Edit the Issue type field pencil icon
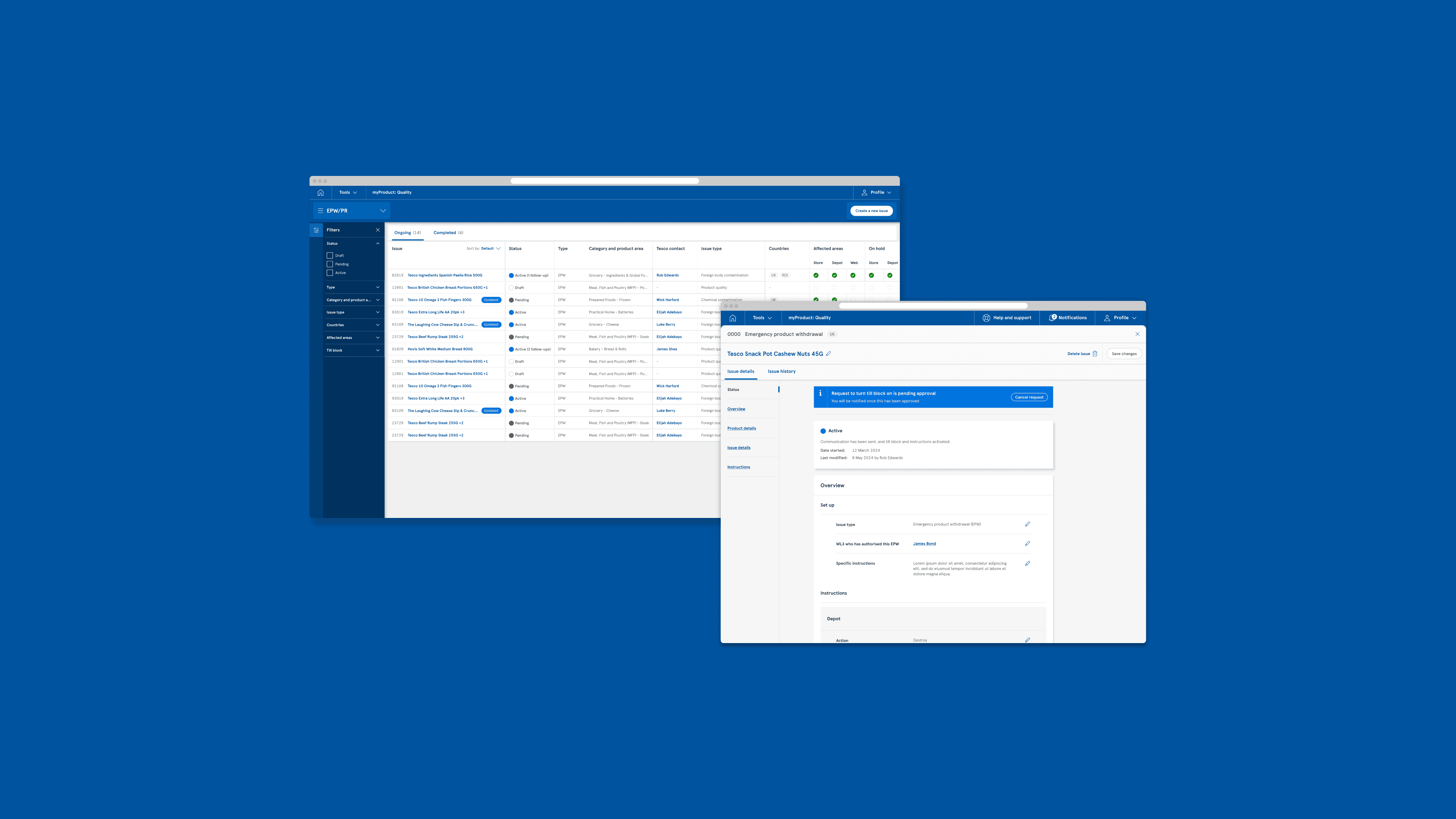The height and width of the screenshot is (819, 1456). (x=1028, y=524)
